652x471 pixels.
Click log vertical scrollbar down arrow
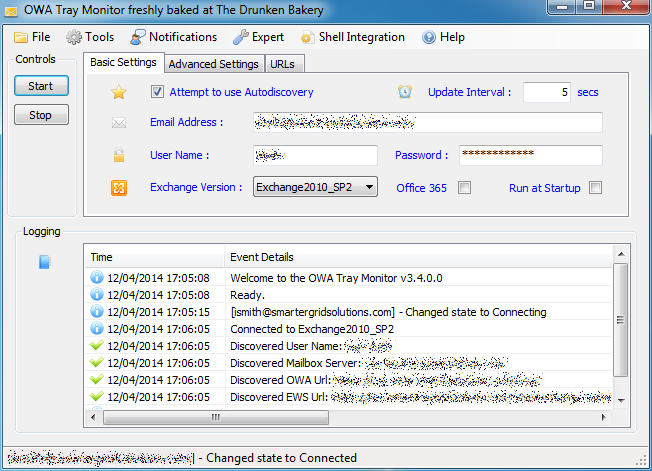pyautogui.click(x=621, y=400)
